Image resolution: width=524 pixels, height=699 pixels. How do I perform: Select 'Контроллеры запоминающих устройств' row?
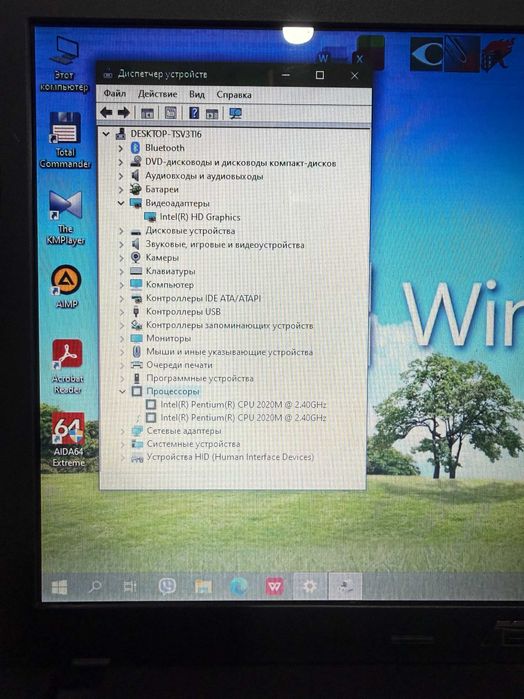pos(229,325)
